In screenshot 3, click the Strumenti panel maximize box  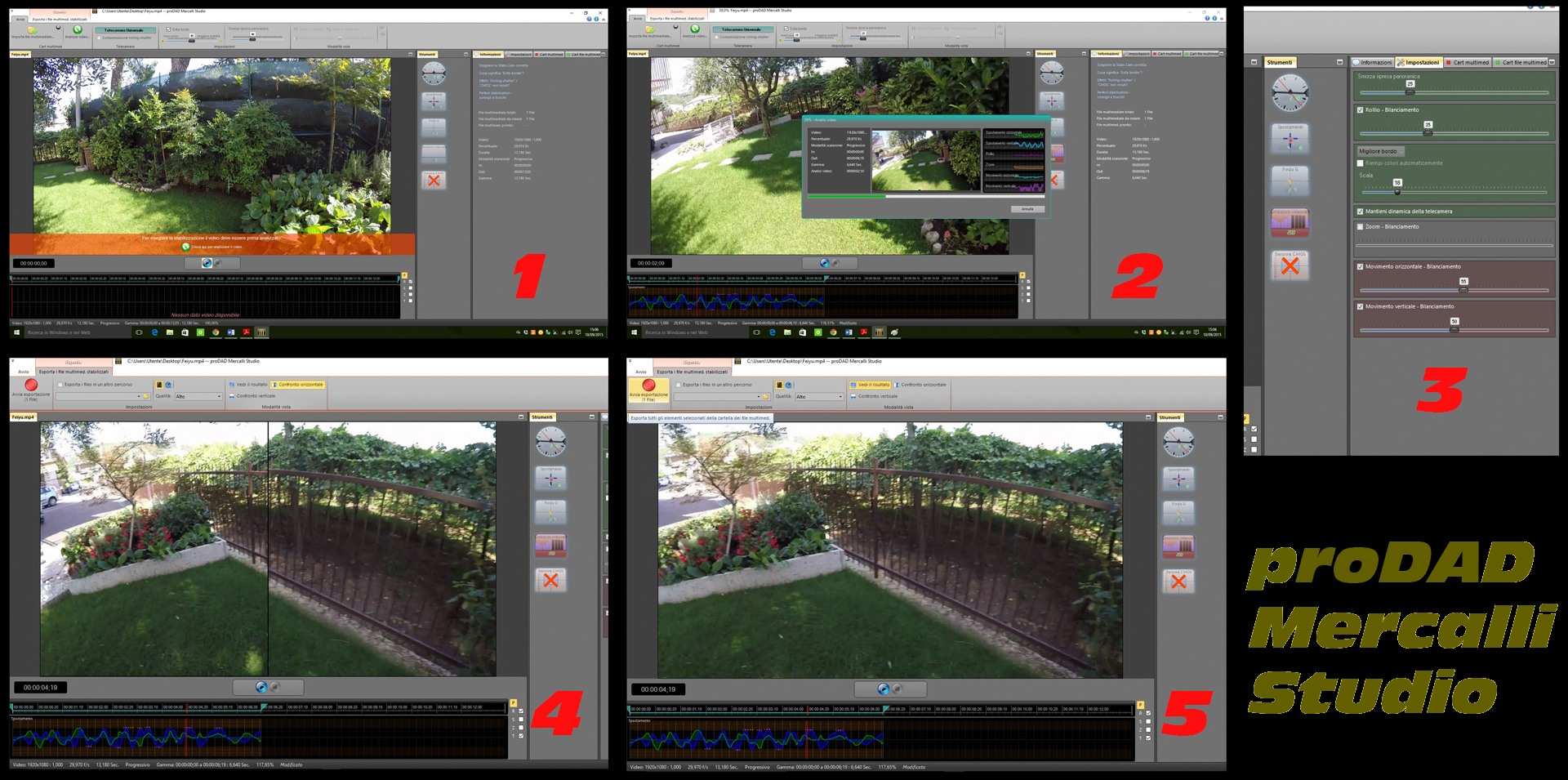(x=1339, y=62)
